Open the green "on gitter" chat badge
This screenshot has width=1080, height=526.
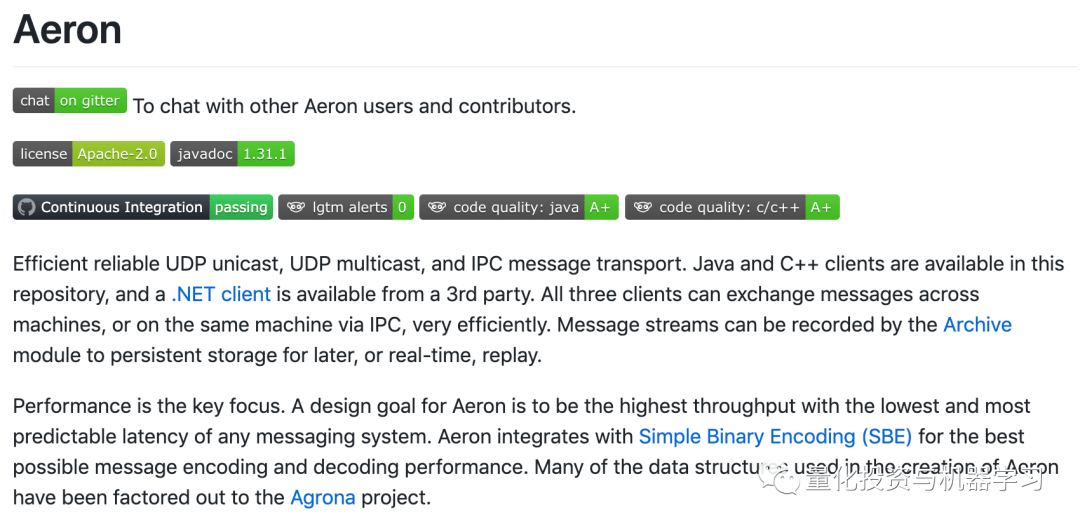90,100
